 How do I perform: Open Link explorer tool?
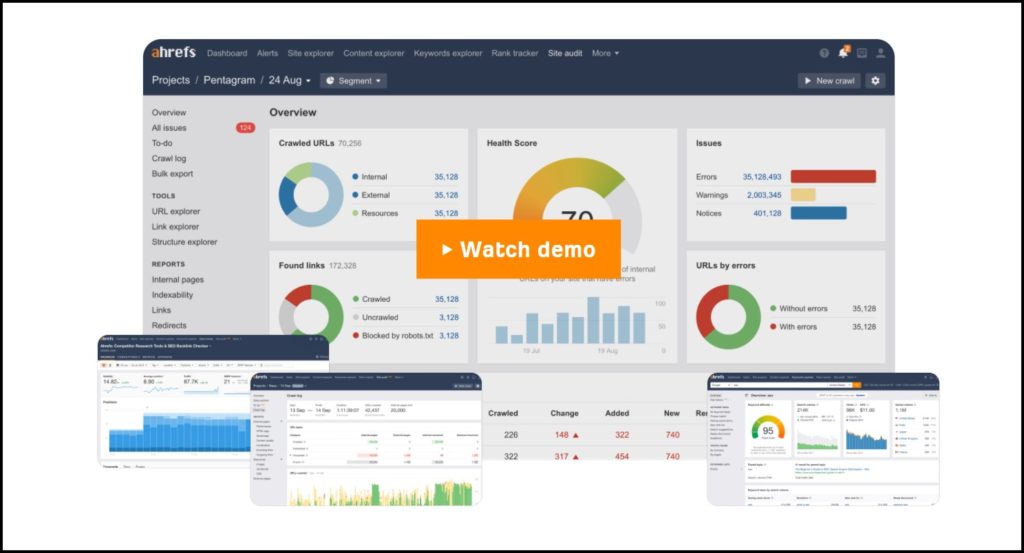175,227
